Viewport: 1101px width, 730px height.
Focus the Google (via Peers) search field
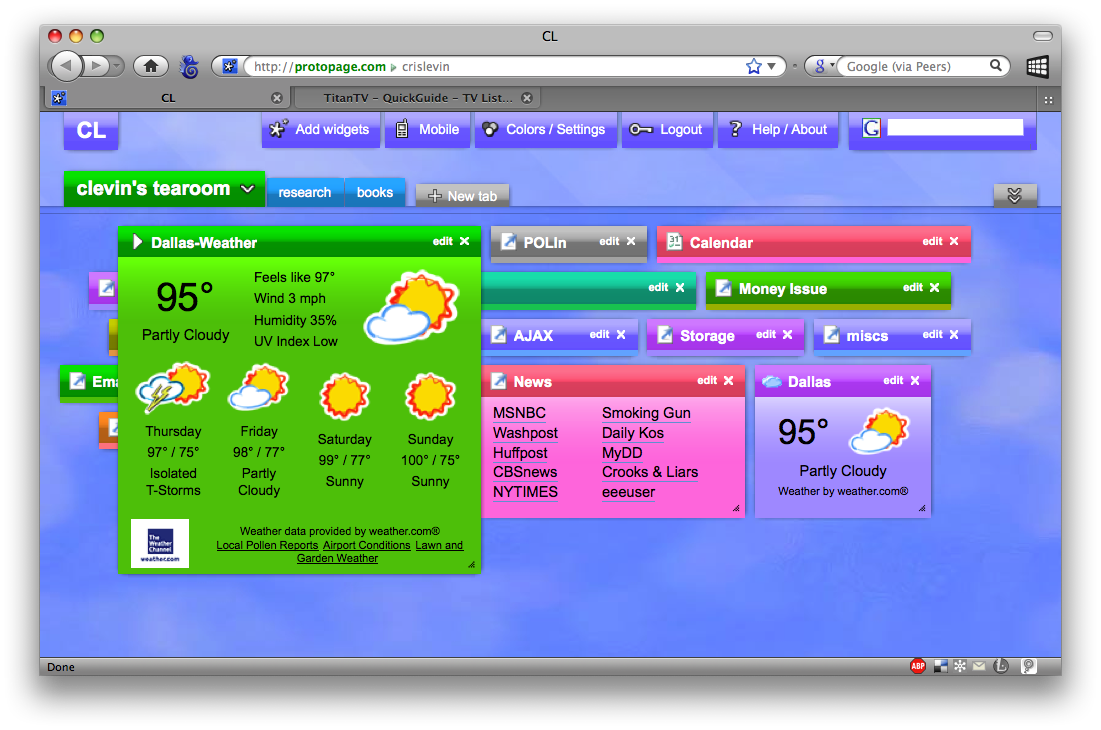click(x=913, y=67)
